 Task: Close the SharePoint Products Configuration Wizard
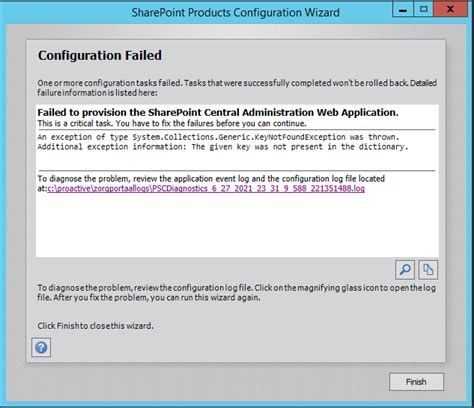[x=450, y=9]
